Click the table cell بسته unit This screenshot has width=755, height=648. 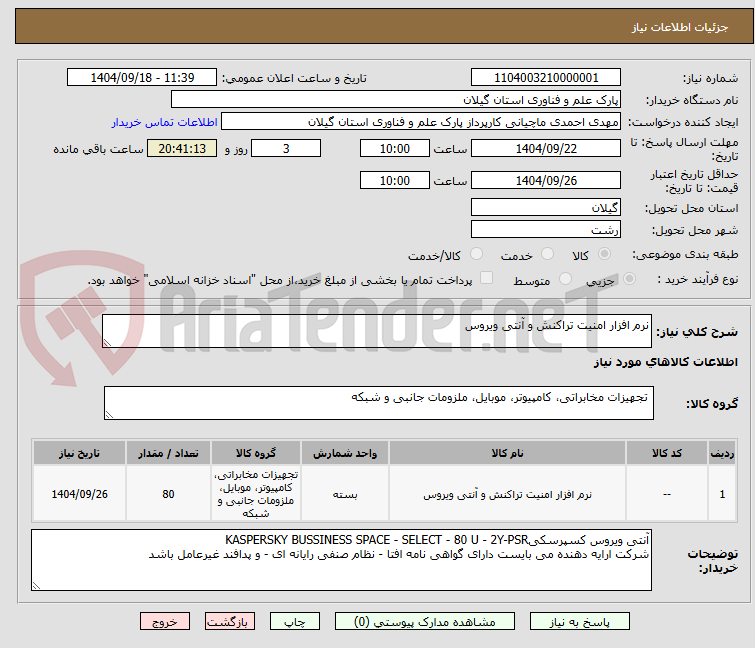[345, 493]
